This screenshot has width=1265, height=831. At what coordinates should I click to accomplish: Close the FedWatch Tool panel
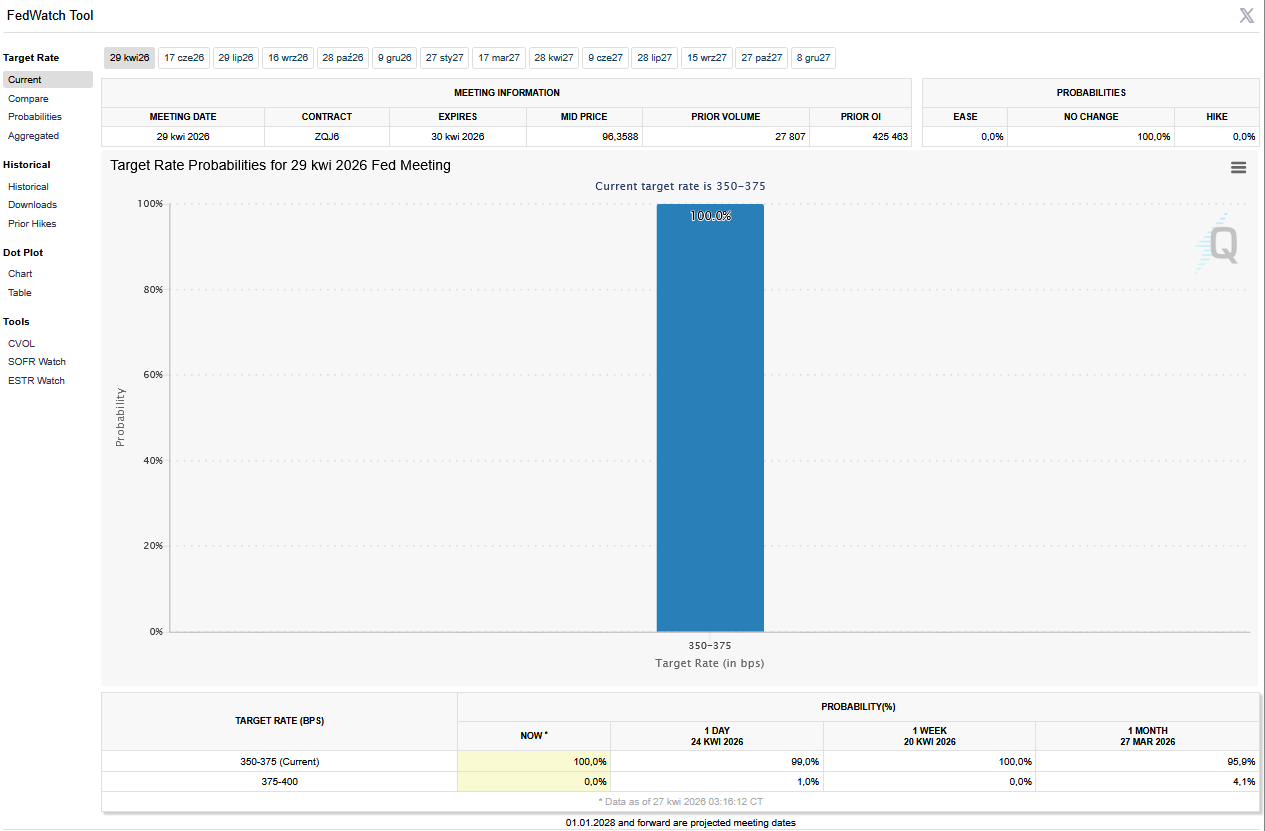tap(1246, 15)
